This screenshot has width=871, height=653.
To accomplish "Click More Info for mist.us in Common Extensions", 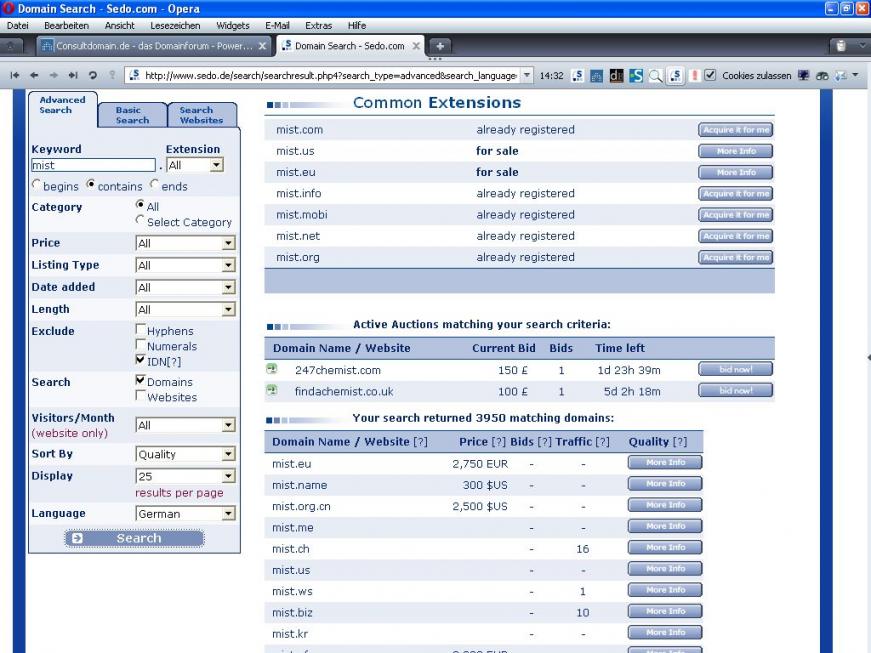I will click(x=735, y=151).
